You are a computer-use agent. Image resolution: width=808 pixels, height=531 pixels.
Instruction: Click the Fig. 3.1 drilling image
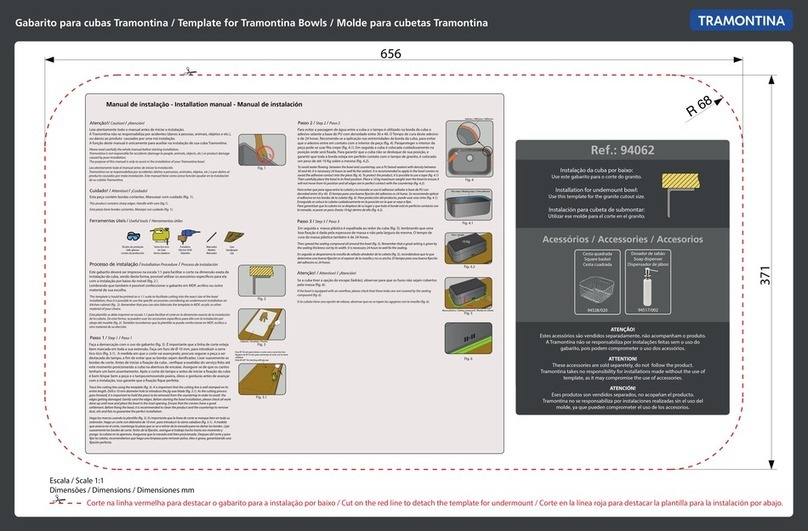coord(262,378)
